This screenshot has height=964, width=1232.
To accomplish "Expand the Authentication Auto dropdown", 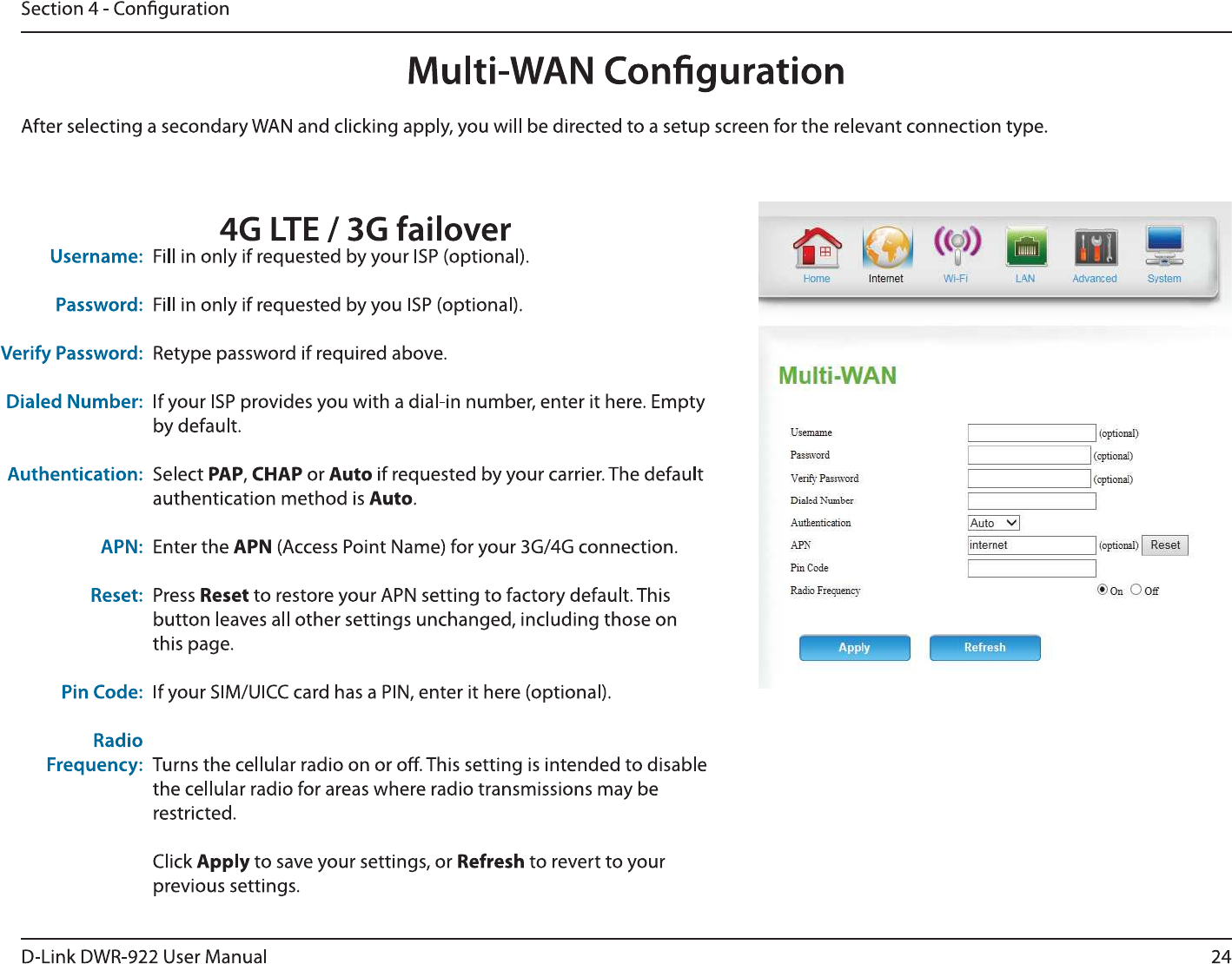I will tap(993, 523).
